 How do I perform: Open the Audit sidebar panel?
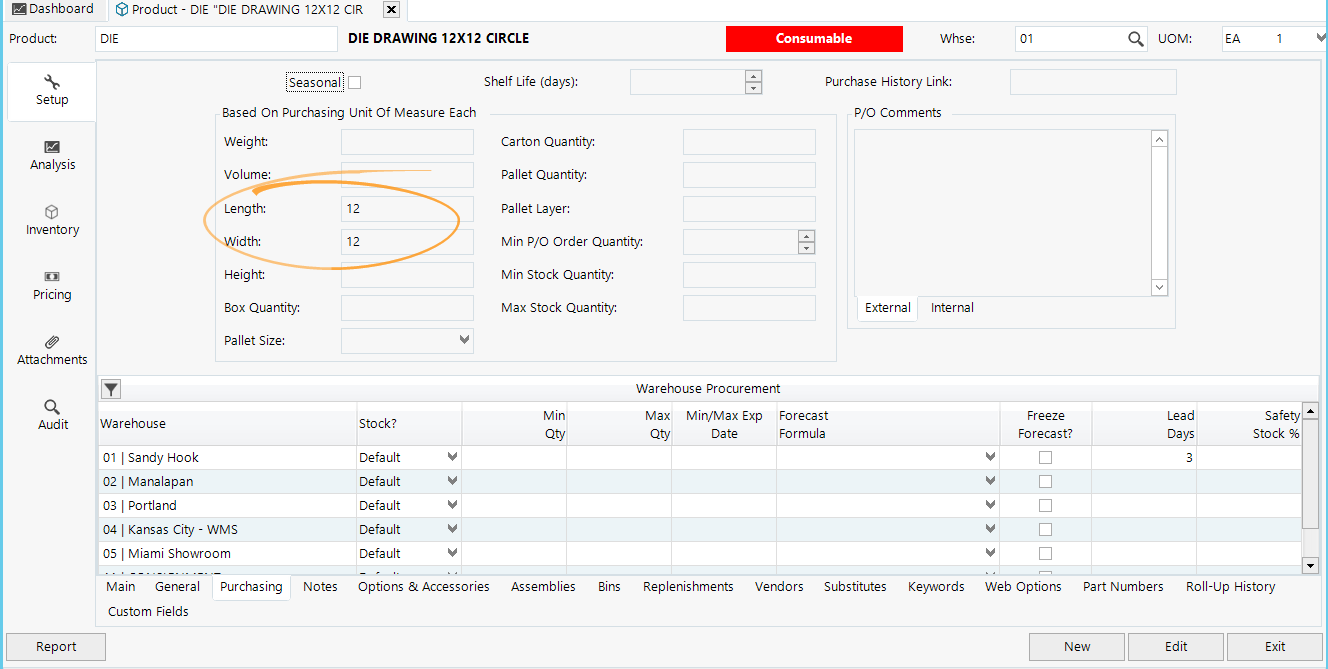(51, 415)
